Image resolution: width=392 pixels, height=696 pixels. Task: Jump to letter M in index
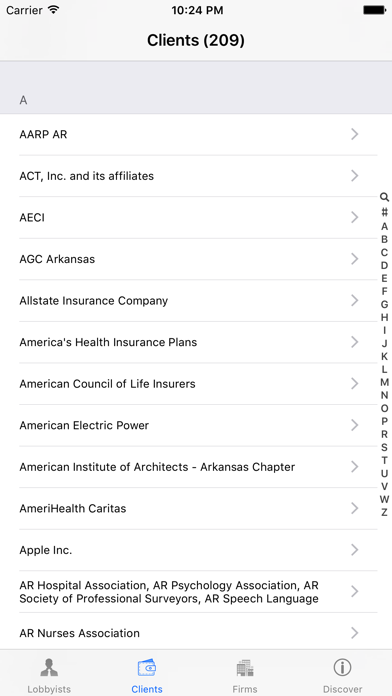click(x=384, y=382)
